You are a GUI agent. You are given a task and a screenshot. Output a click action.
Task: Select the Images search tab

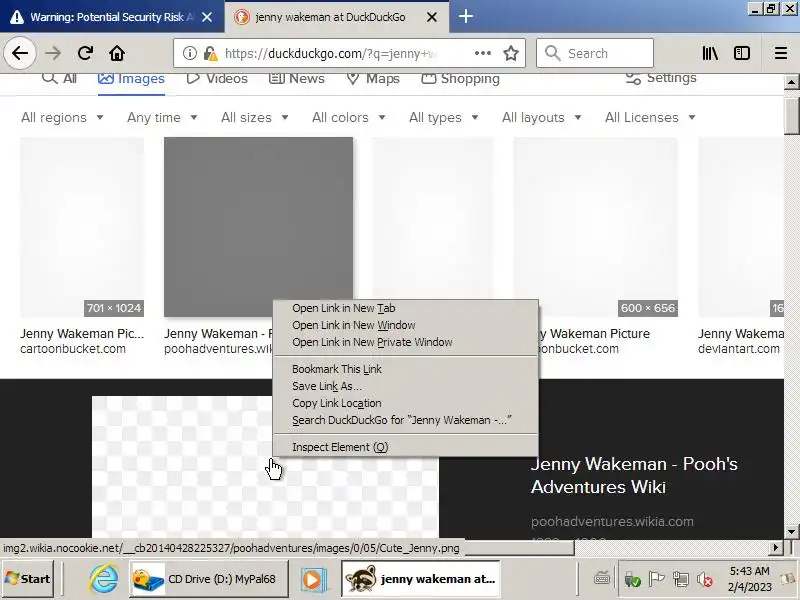coord(131,79)
